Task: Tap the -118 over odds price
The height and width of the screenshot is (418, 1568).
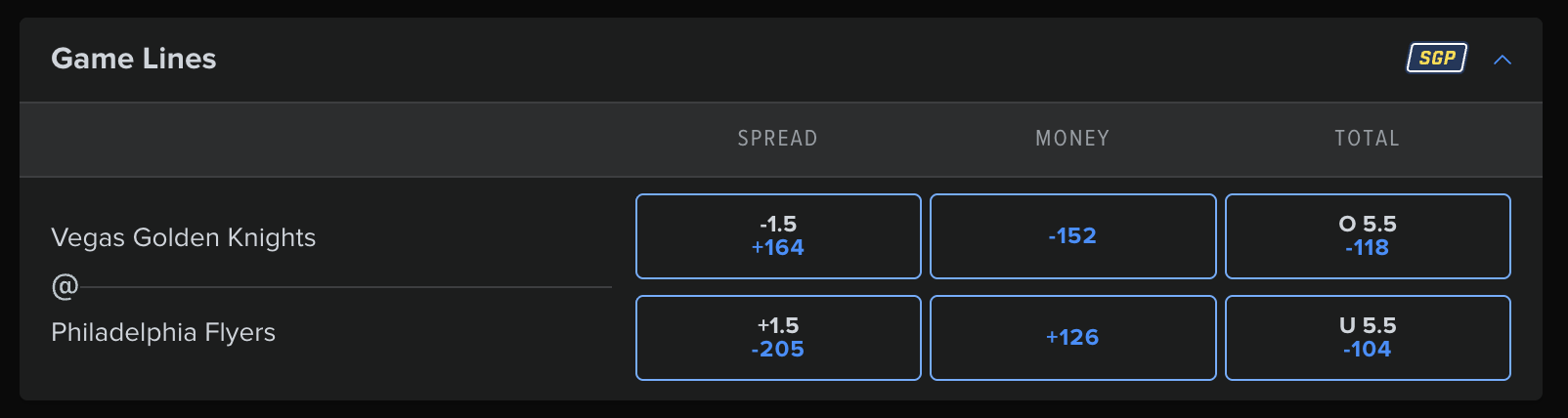Action: coord(1367,248)
